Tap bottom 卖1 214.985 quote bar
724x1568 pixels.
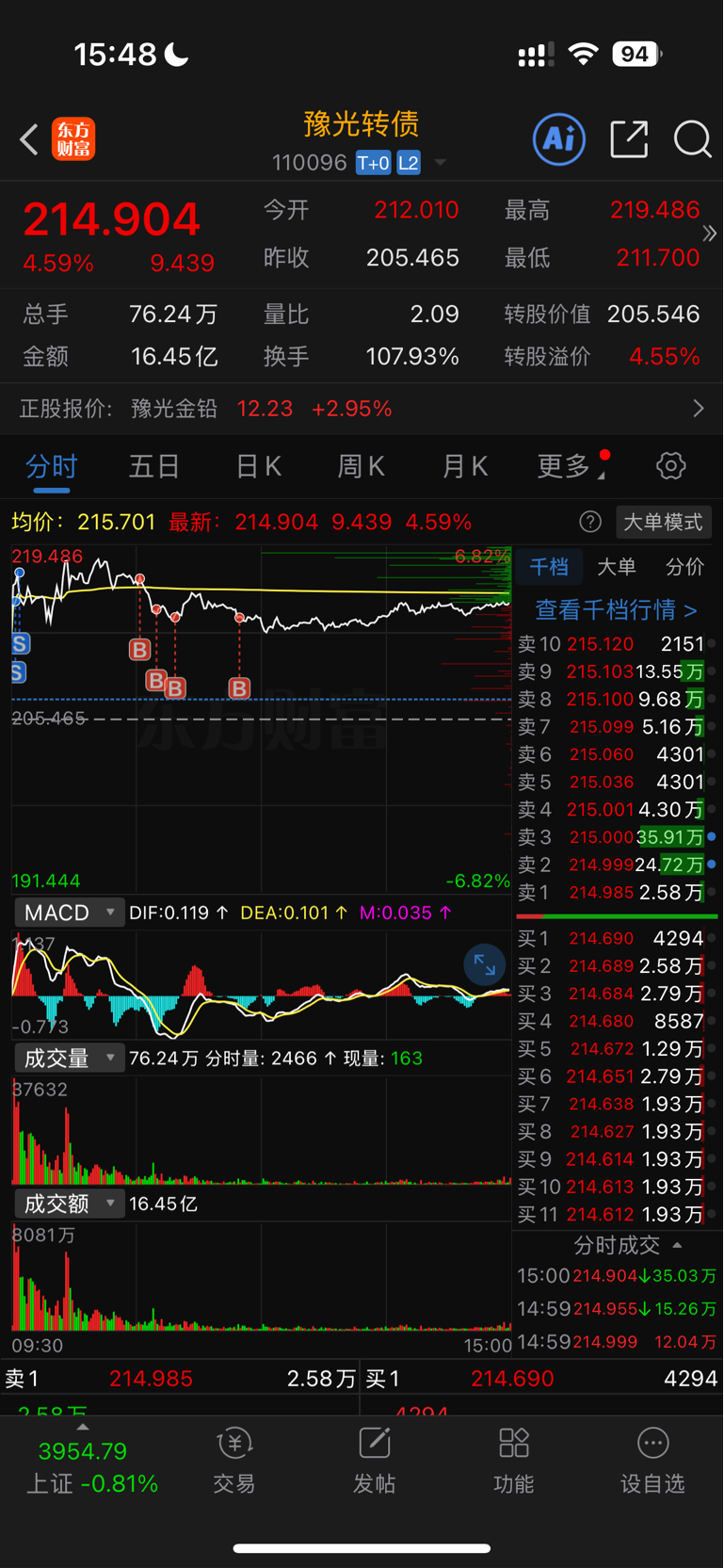(179, 1379)
